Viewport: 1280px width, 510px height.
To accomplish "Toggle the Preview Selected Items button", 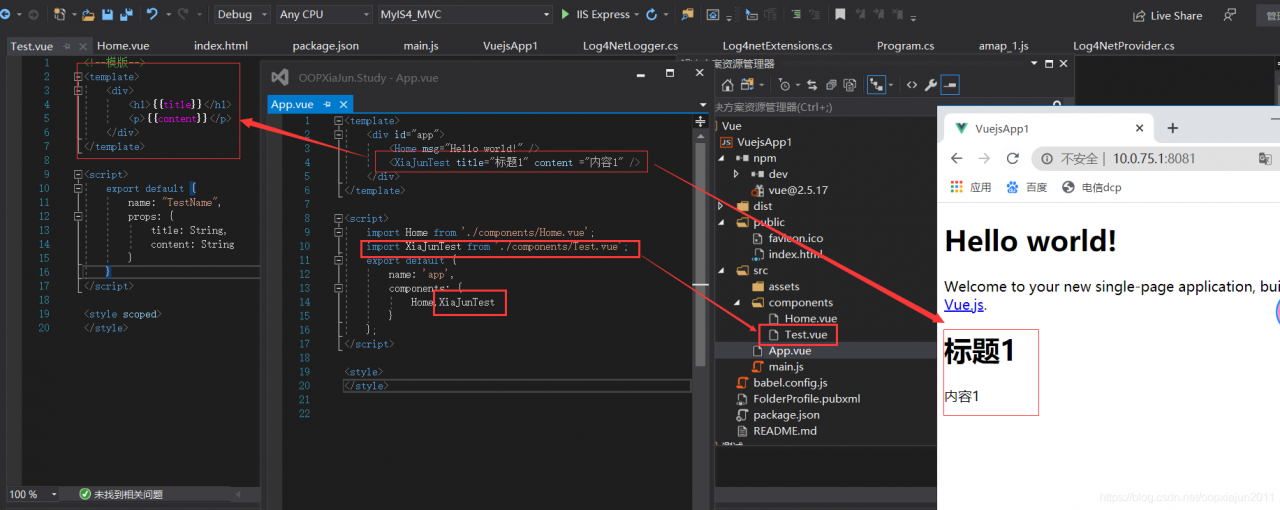I will [950, 85].
